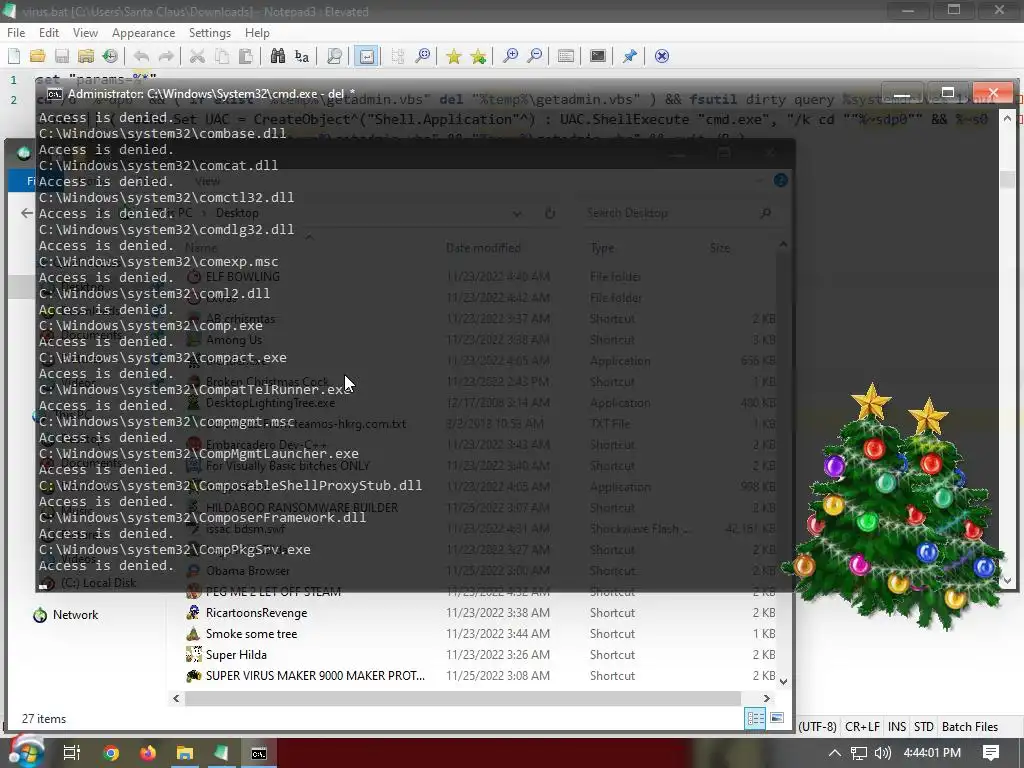Select Smoke some tree shortcut in Explorer
Image resolution: width=1024 pixels, height=768 pixels.
tap(251, 633)
